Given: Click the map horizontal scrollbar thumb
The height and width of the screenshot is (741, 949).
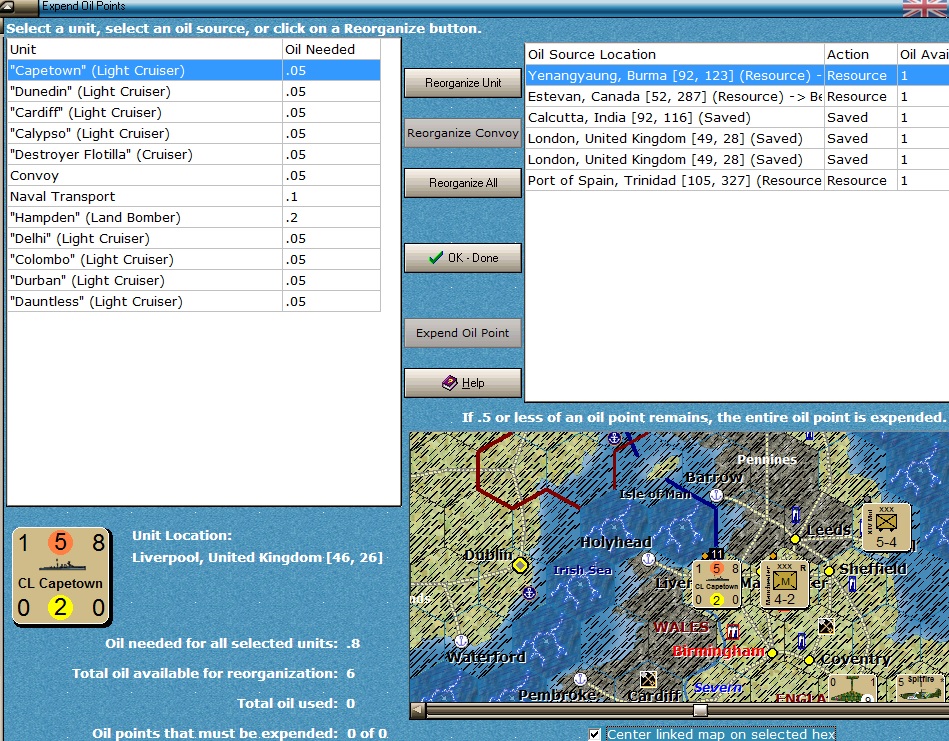Looking at the screenshot, I should click(700, 710).
